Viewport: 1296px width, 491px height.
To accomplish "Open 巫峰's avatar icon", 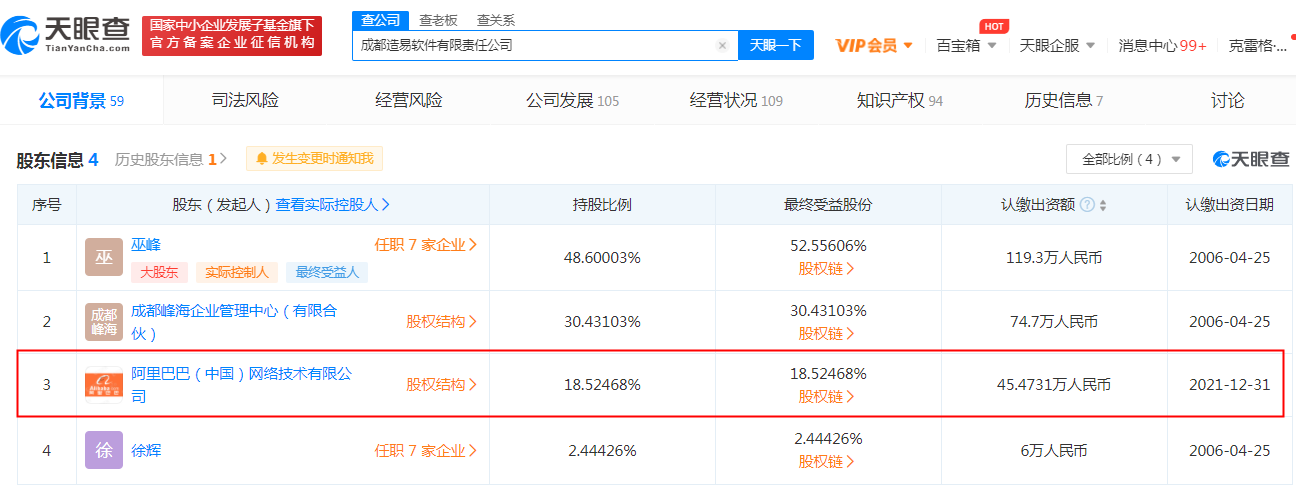I will click(104, 257).
